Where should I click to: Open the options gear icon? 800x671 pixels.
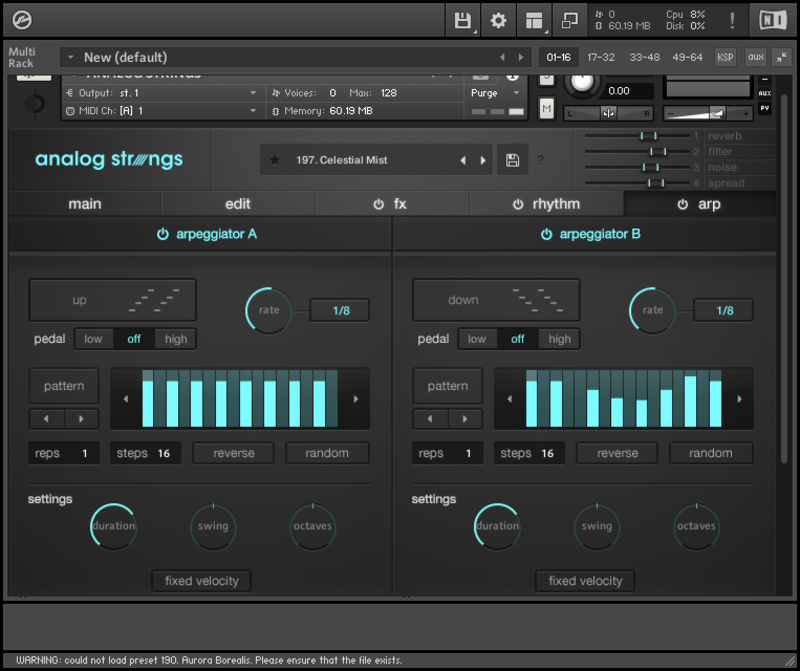[x=498, y=20]
